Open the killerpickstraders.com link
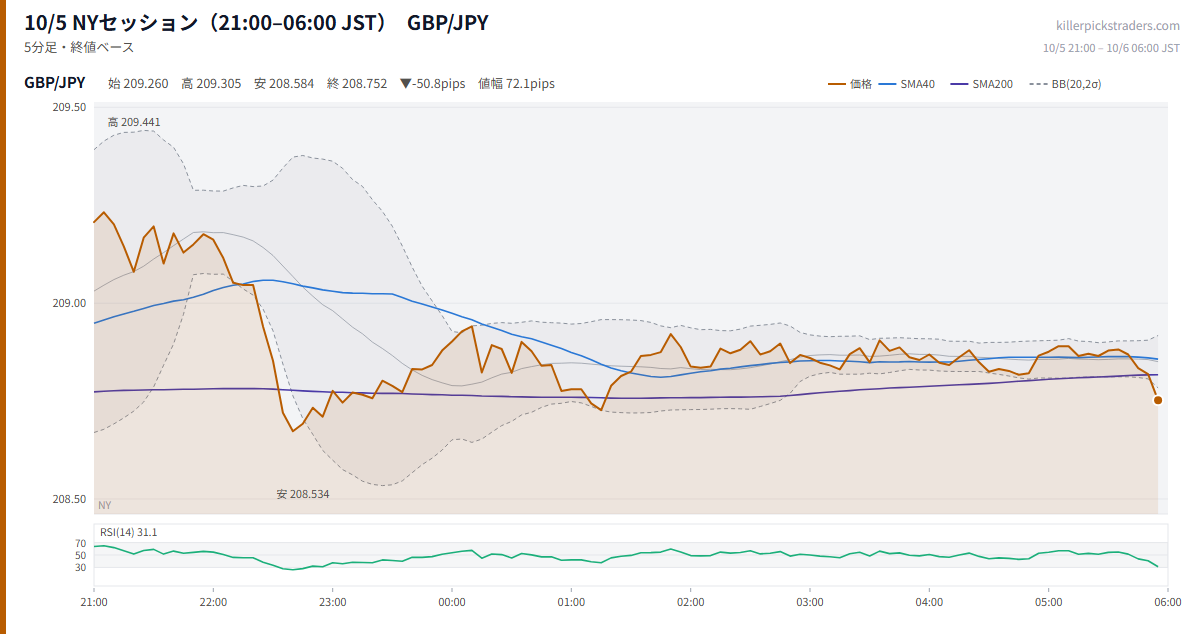This screenshot has width=1200, height=634. [1118, 26]
